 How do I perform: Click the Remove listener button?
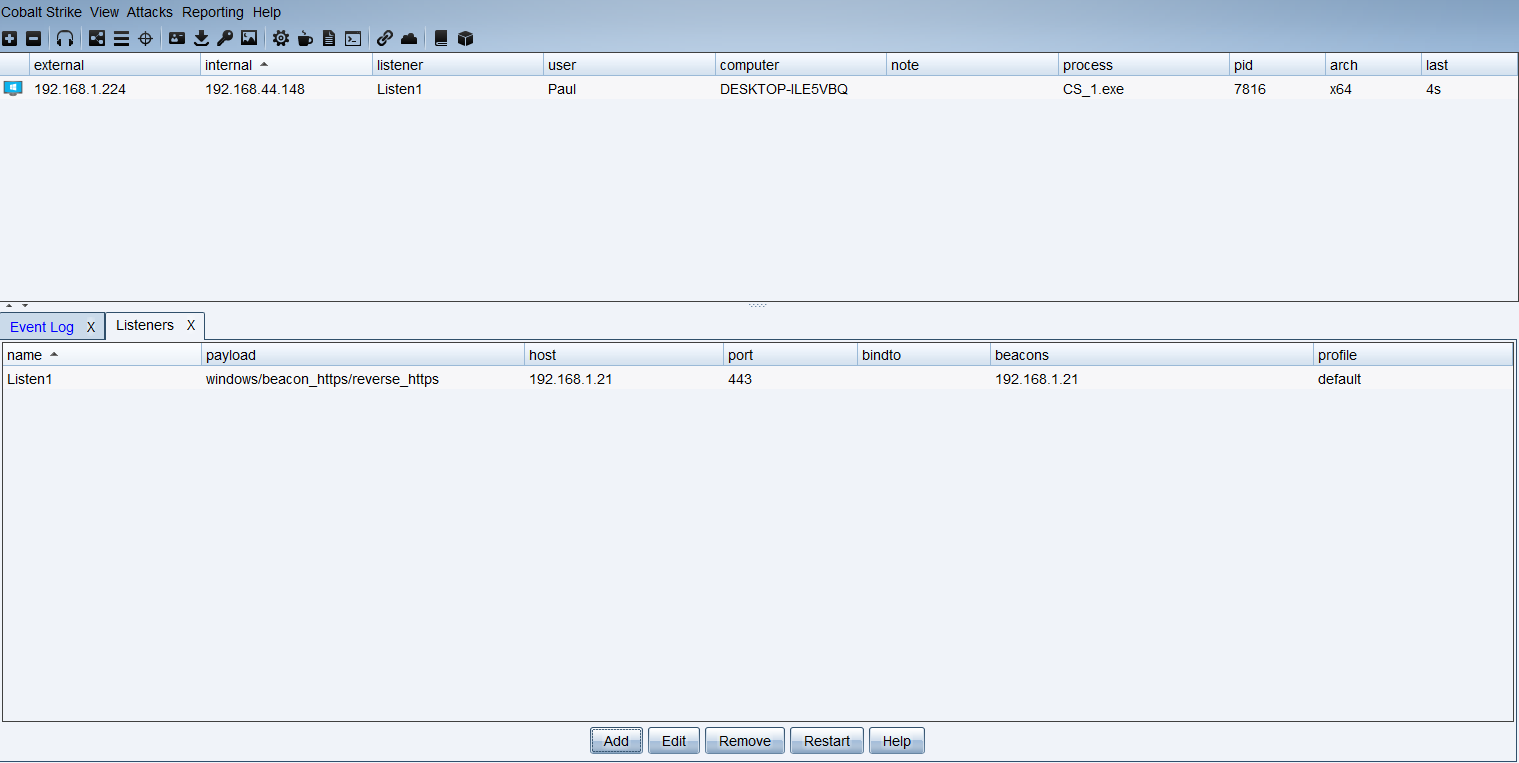(745, 741)
